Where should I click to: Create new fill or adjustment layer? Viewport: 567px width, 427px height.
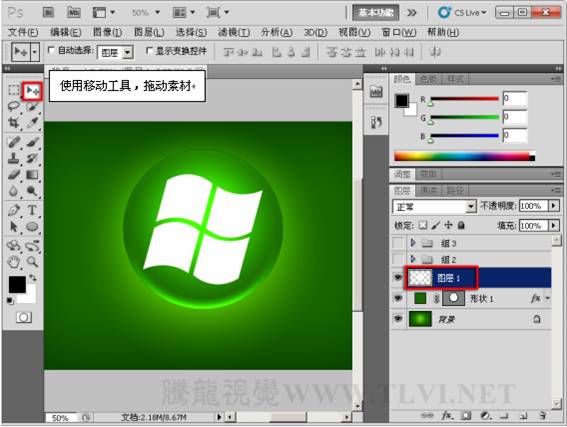point(486,416)
